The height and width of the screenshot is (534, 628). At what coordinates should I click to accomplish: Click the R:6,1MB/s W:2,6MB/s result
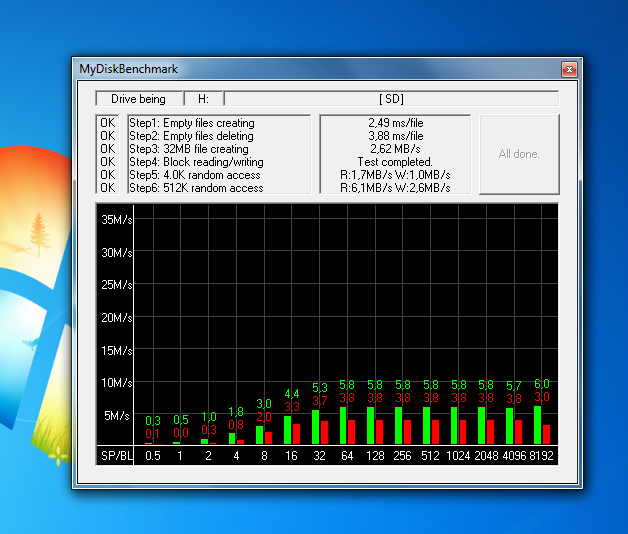394,188
